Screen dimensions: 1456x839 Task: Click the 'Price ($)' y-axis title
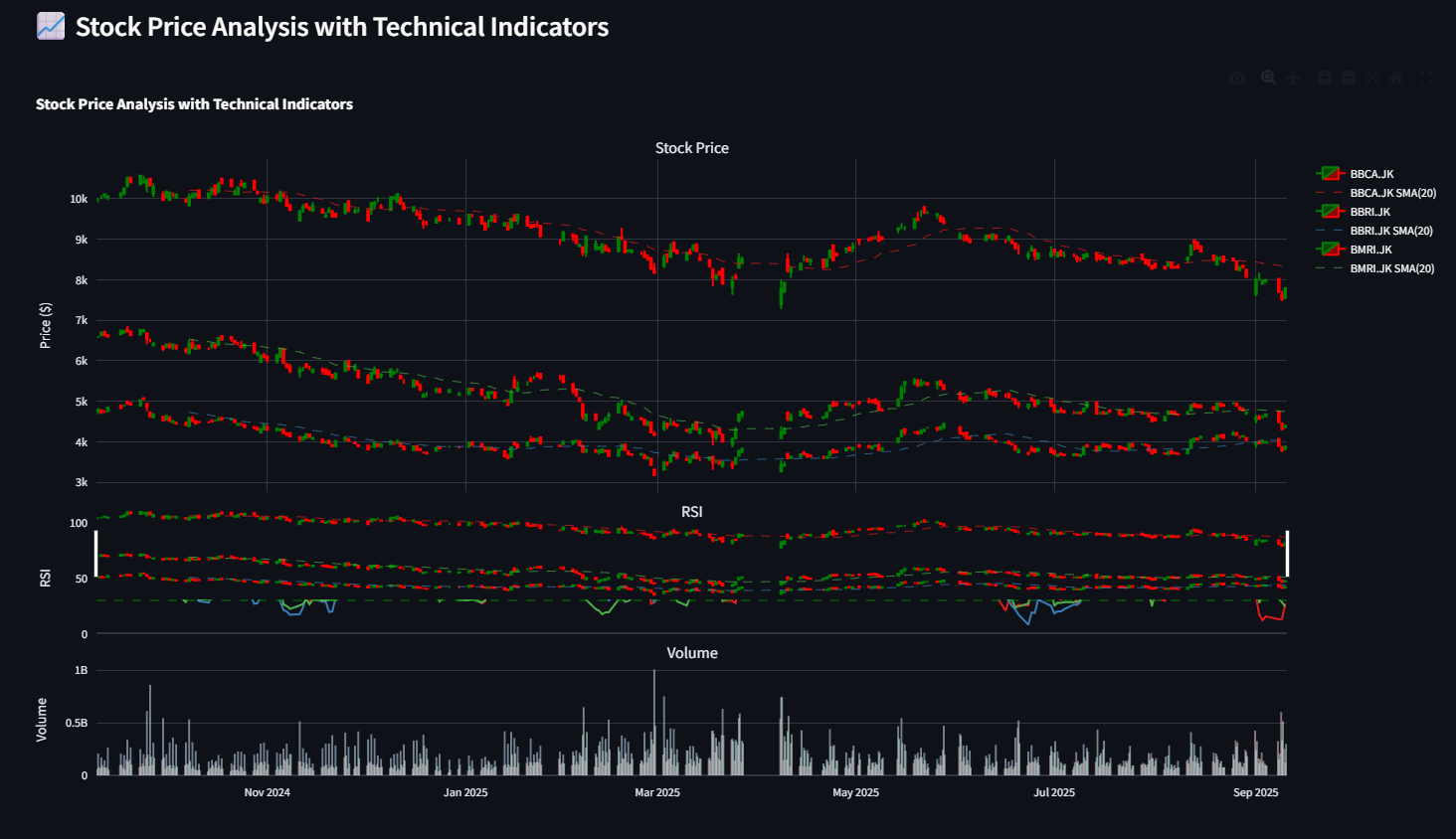click(x=45, y=325)
